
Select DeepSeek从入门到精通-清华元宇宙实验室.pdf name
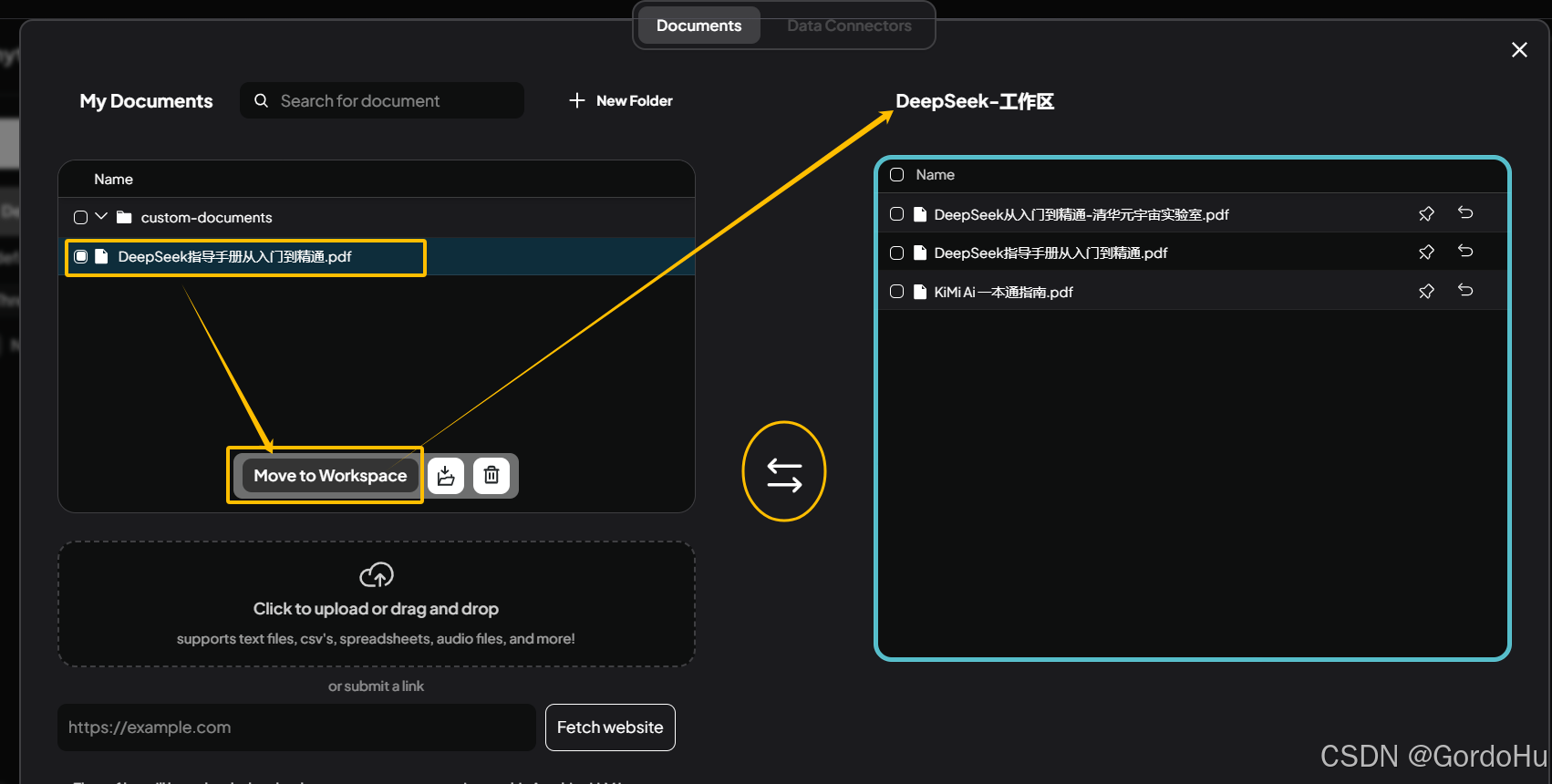point(1081,214)
